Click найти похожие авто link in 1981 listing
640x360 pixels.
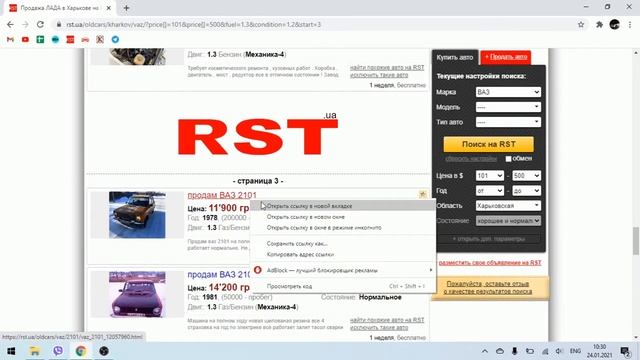click(387, 320)
